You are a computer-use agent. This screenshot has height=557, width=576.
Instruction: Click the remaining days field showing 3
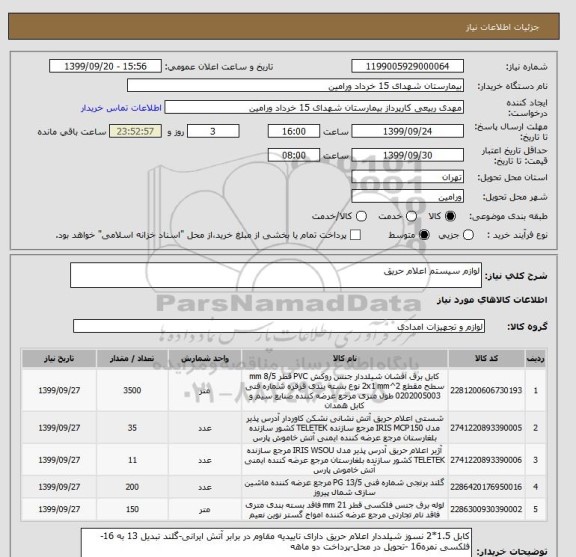coord(213,131)
